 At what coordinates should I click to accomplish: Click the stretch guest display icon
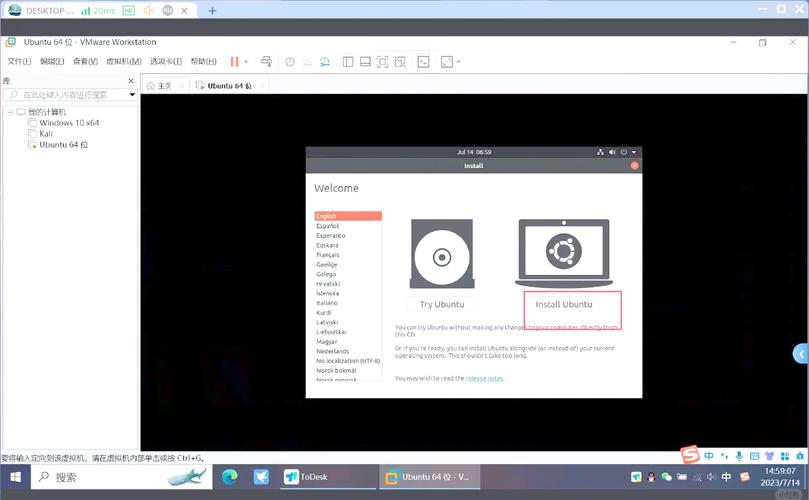[447, 62]
